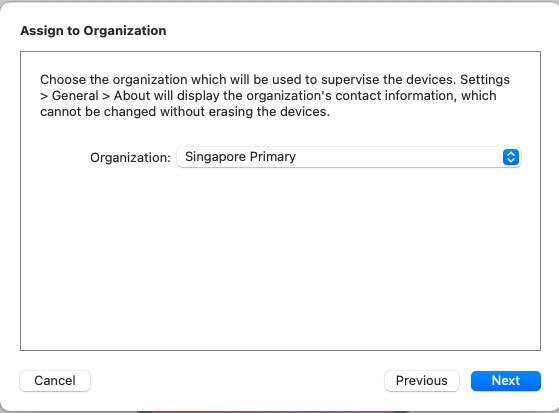559x413 pixels.
Task: Cancel the Assign to Organization dialog
Action: pos(55,381)
